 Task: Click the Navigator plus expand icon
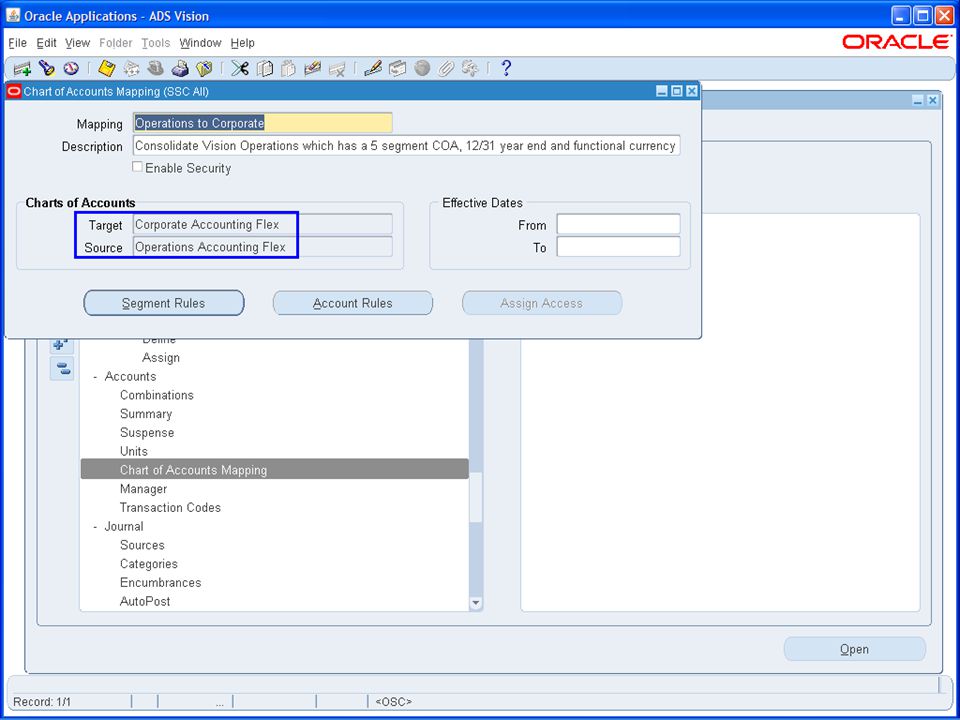pos(61,344)
